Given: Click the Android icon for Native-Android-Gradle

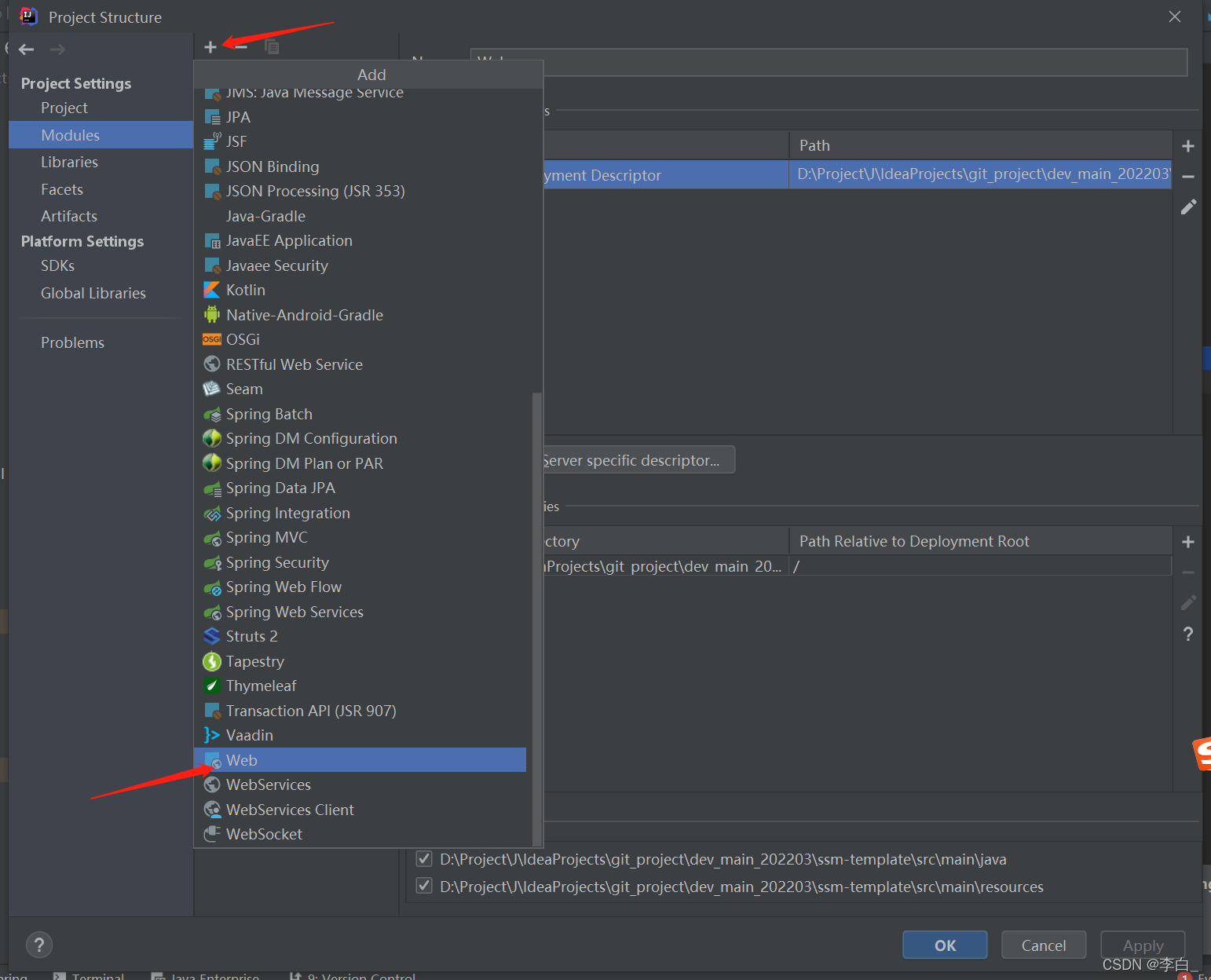Looking at the screenshot, I should point(212,315).
